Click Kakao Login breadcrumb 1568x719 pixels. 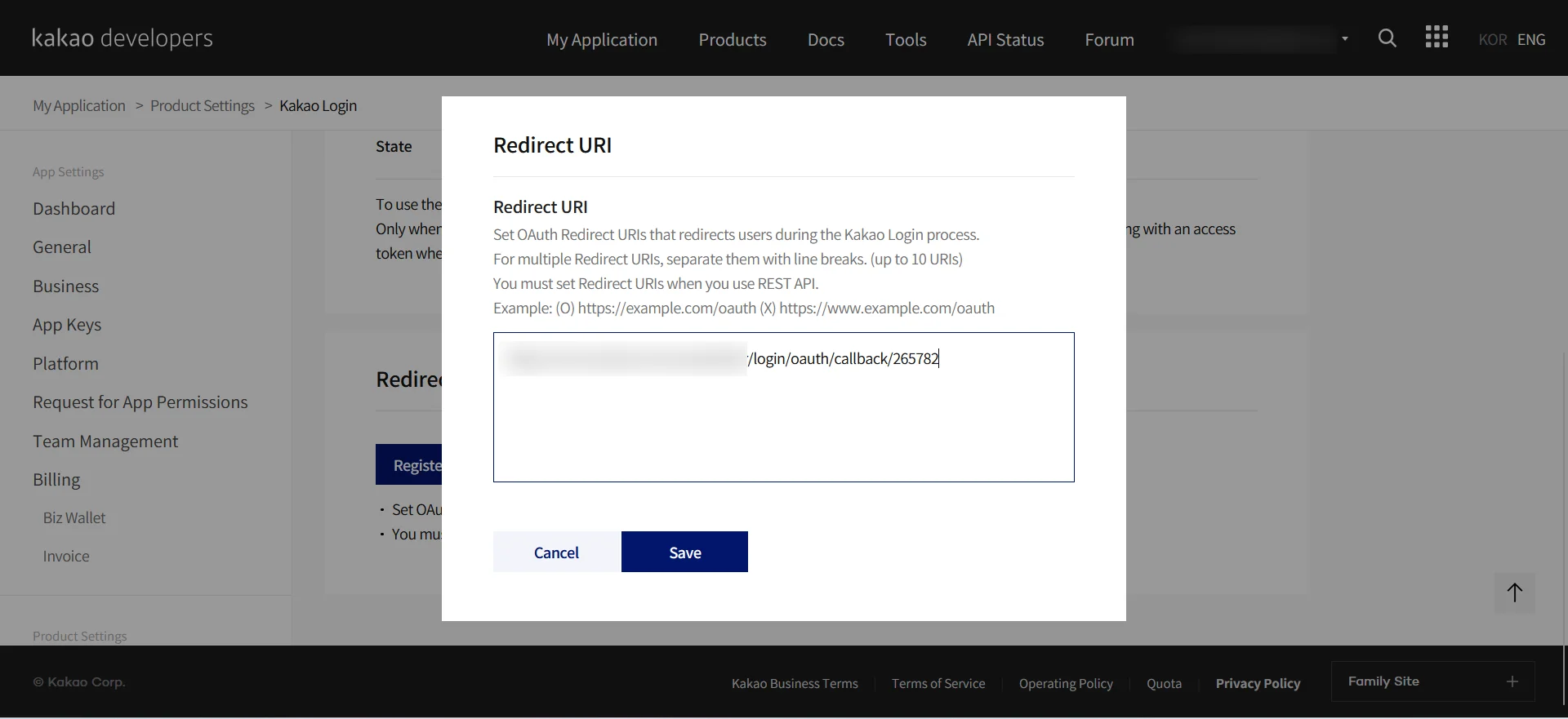click(318, 105)
